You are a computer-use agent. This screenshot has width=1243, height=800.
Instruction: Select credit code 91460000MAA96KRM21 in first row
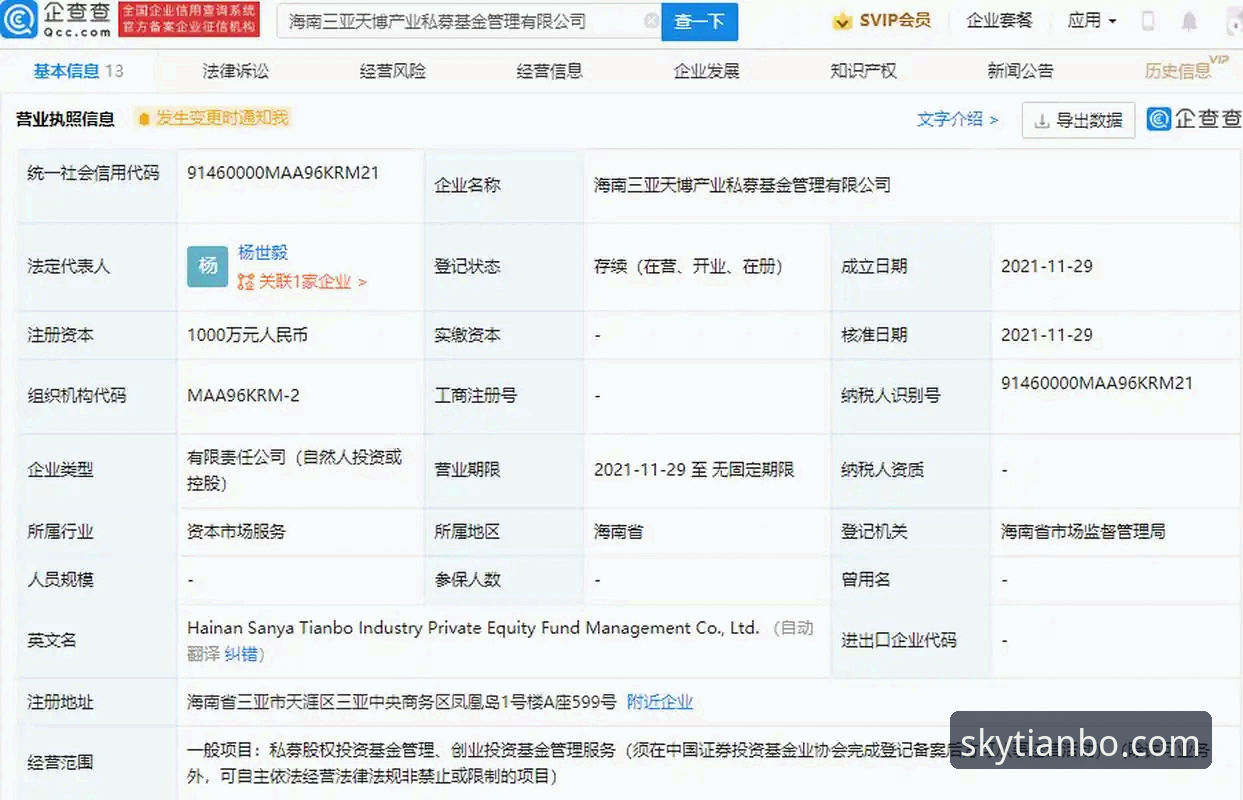point(283,172)
